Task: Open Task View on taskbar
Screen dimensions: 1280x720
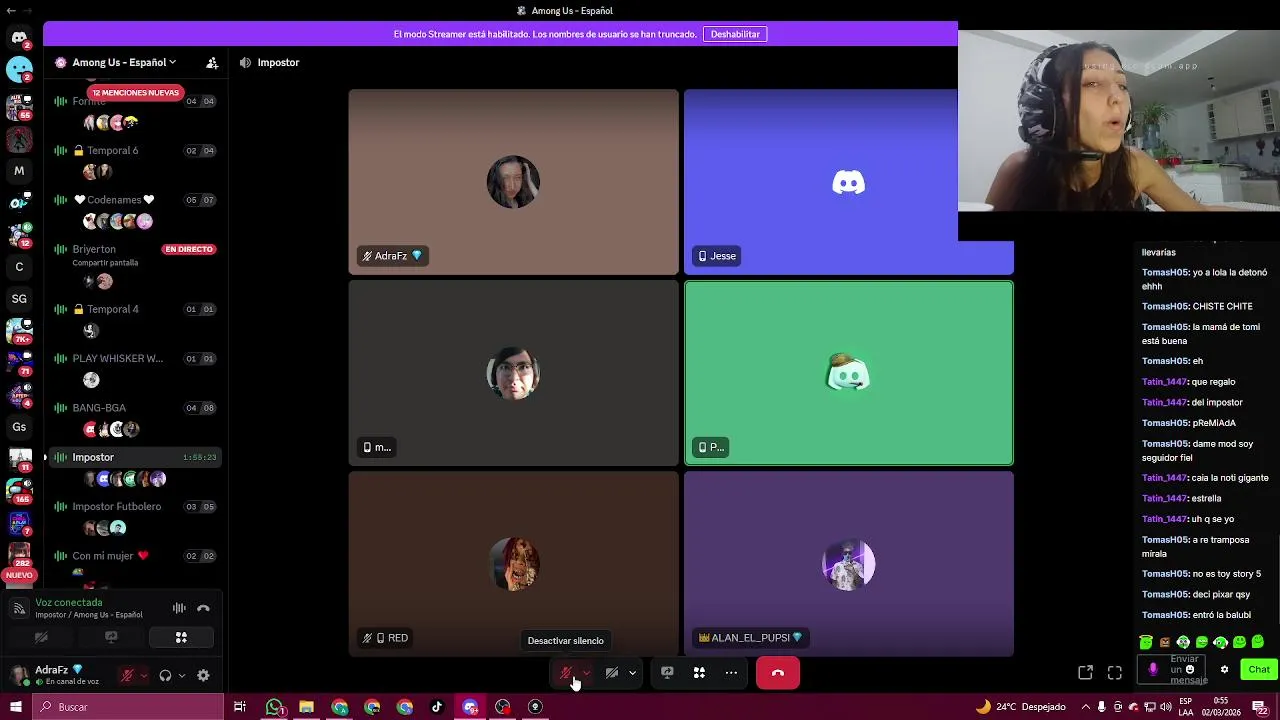Action: point(240,707)
